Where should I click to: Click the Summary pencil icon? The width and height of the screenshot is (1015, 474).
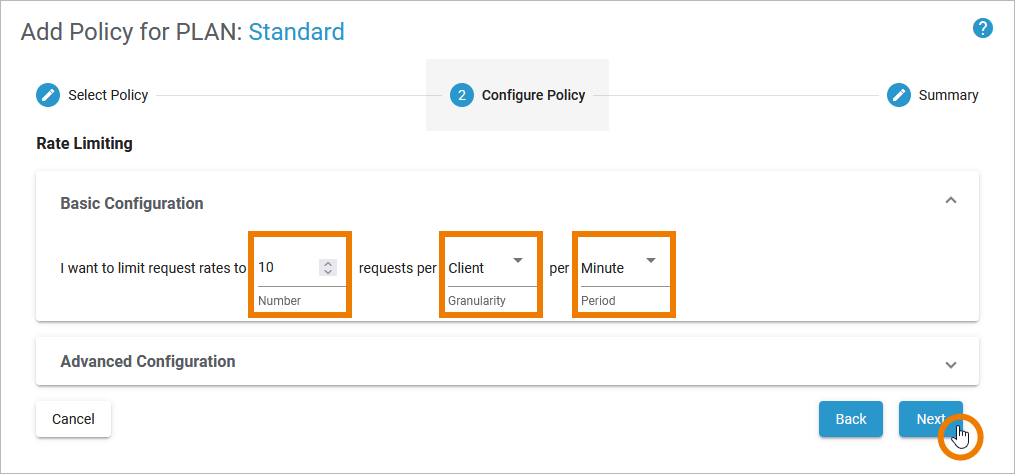[x=899, y=95]
